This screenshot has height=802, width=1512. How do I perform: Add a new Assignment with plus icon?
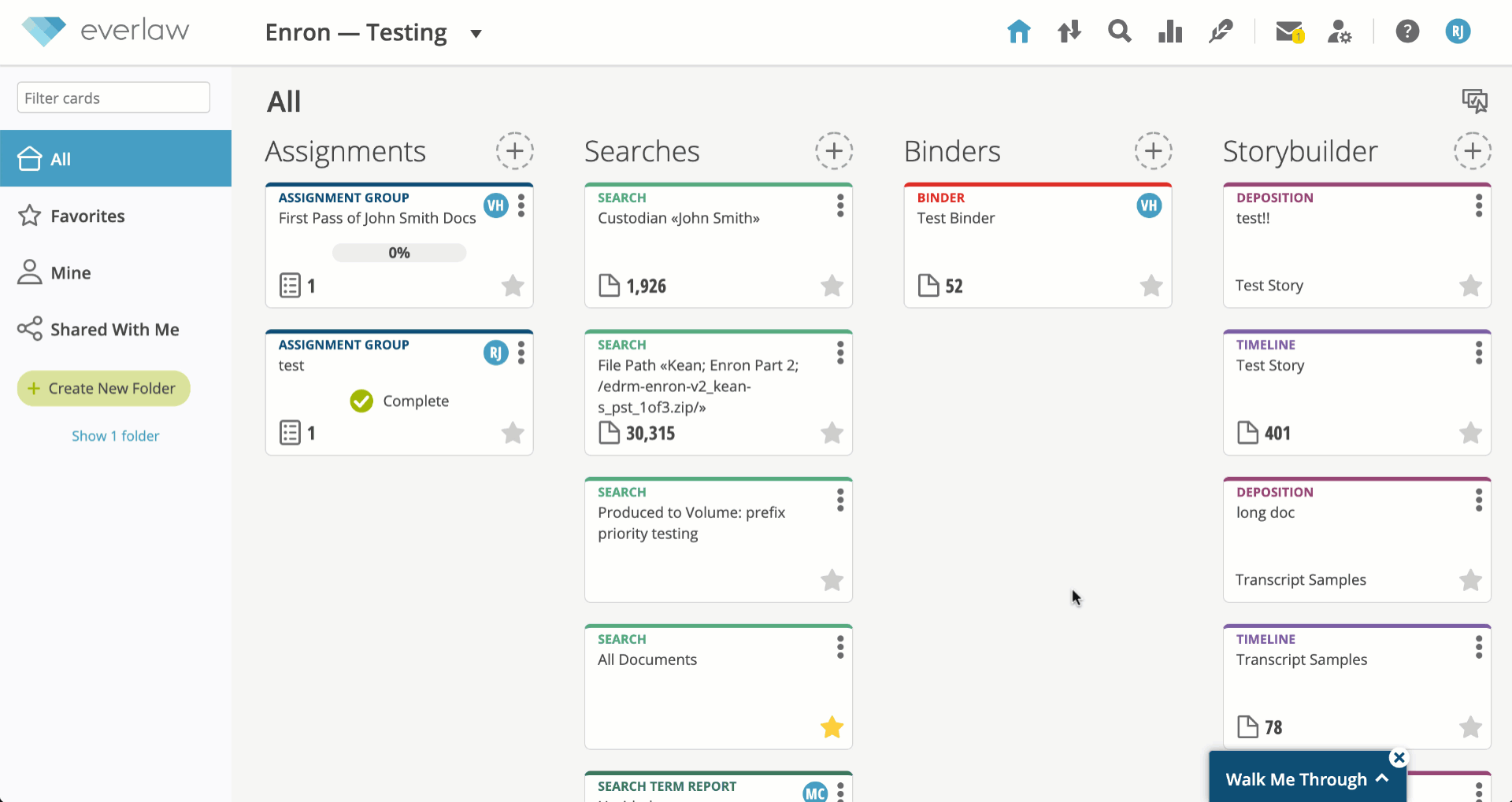(514, 150)
